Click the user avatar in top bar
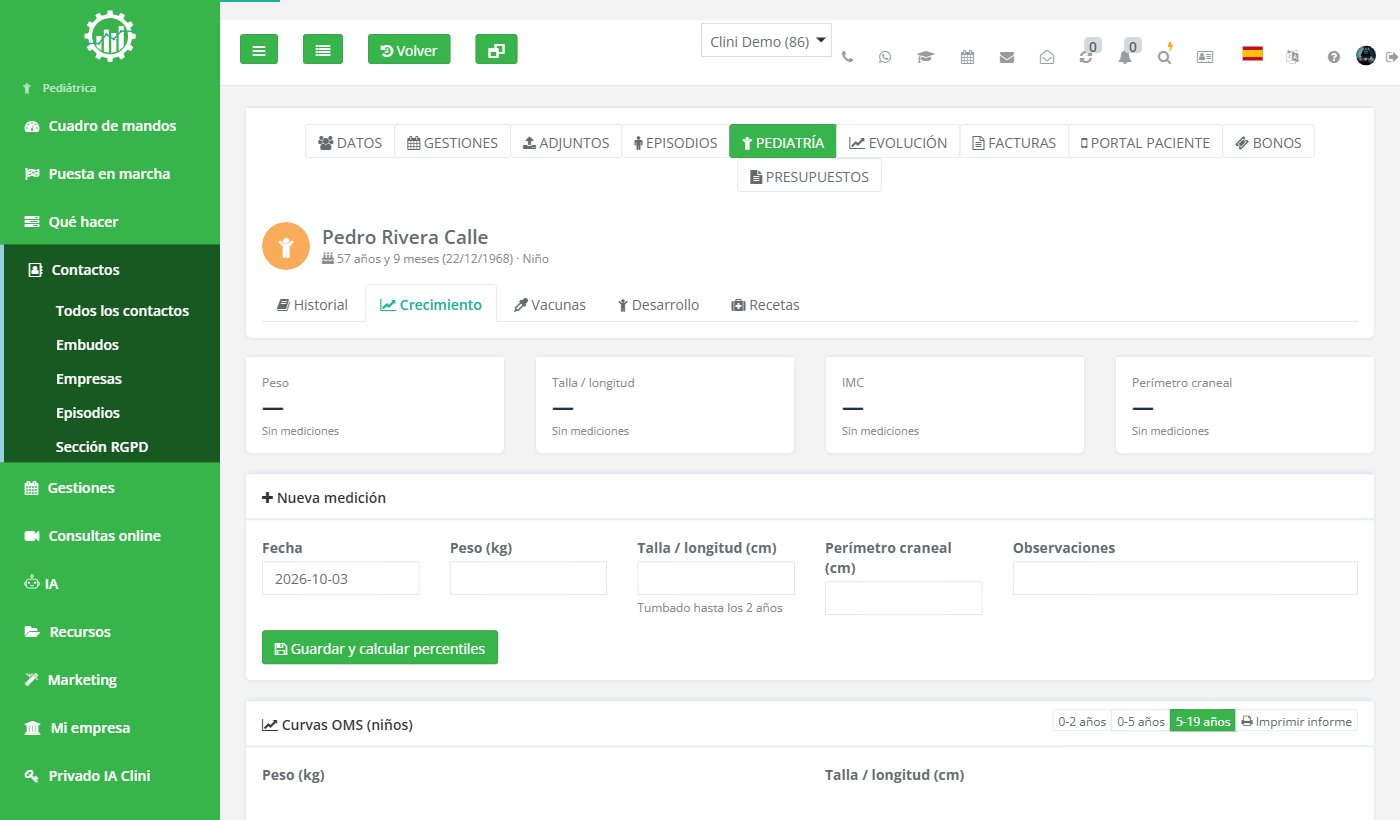 (x=1366, y=56)
